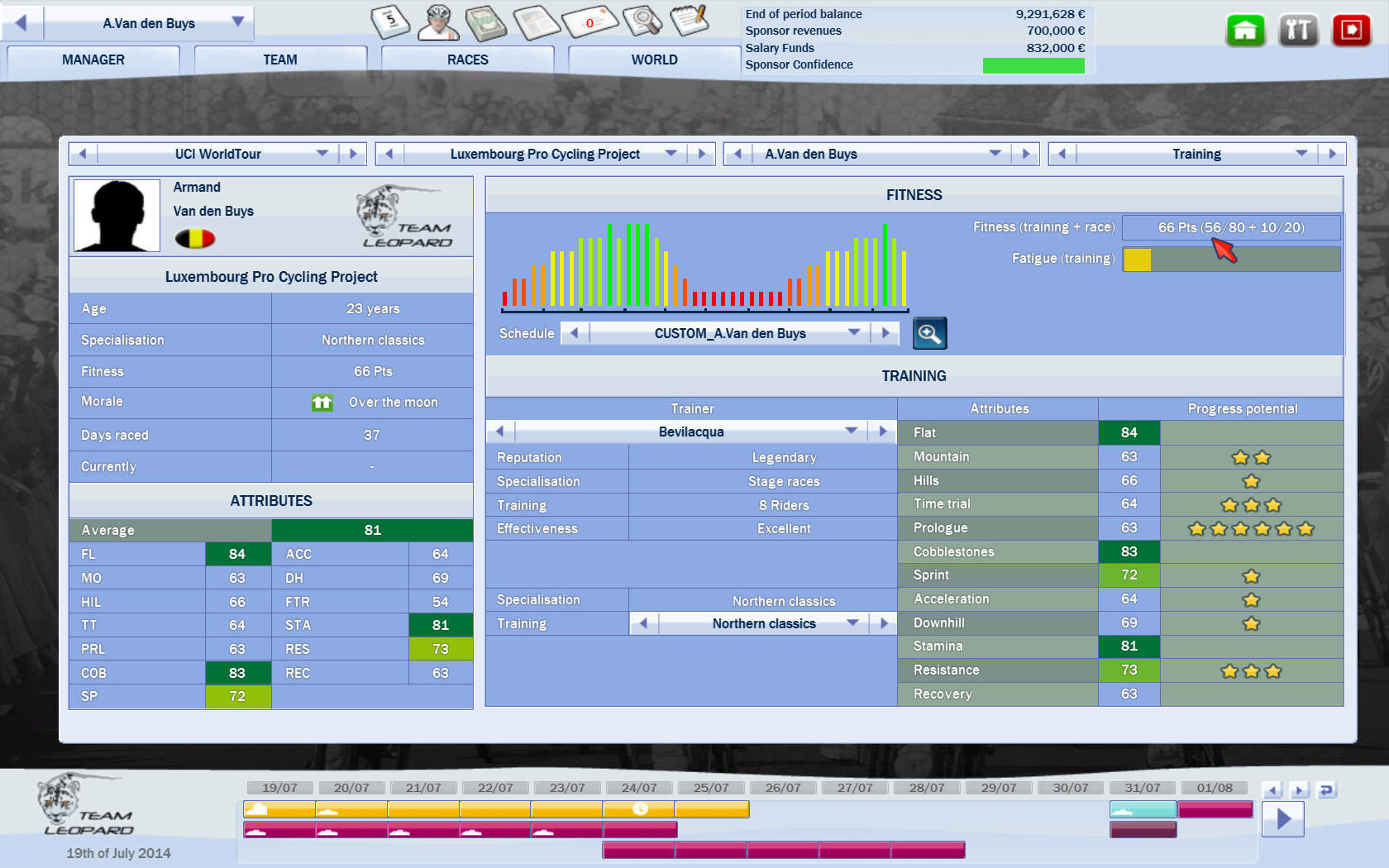Advance the day with the play button
Image resolution: width=1389 pixels, height=868 pixels.
point(1283,819)
